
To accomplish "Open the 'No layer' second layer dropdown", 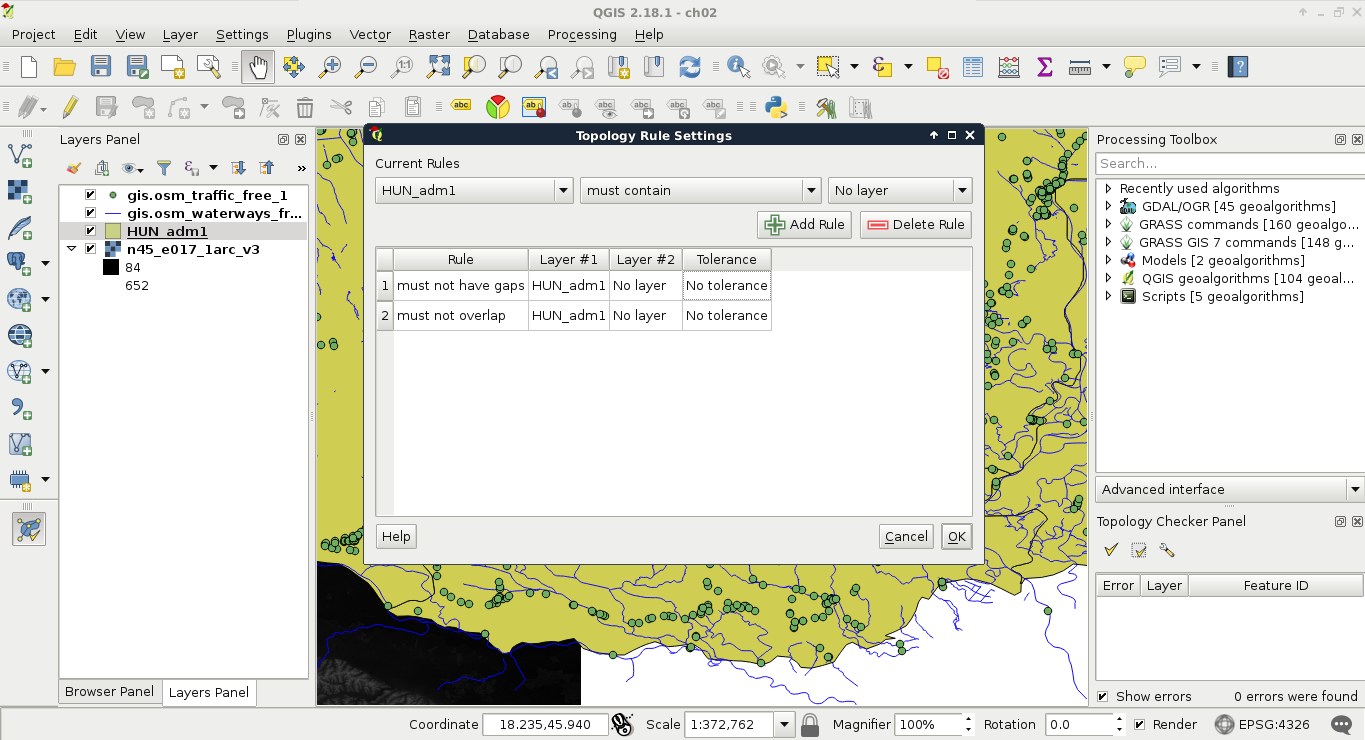I will 900,190.
